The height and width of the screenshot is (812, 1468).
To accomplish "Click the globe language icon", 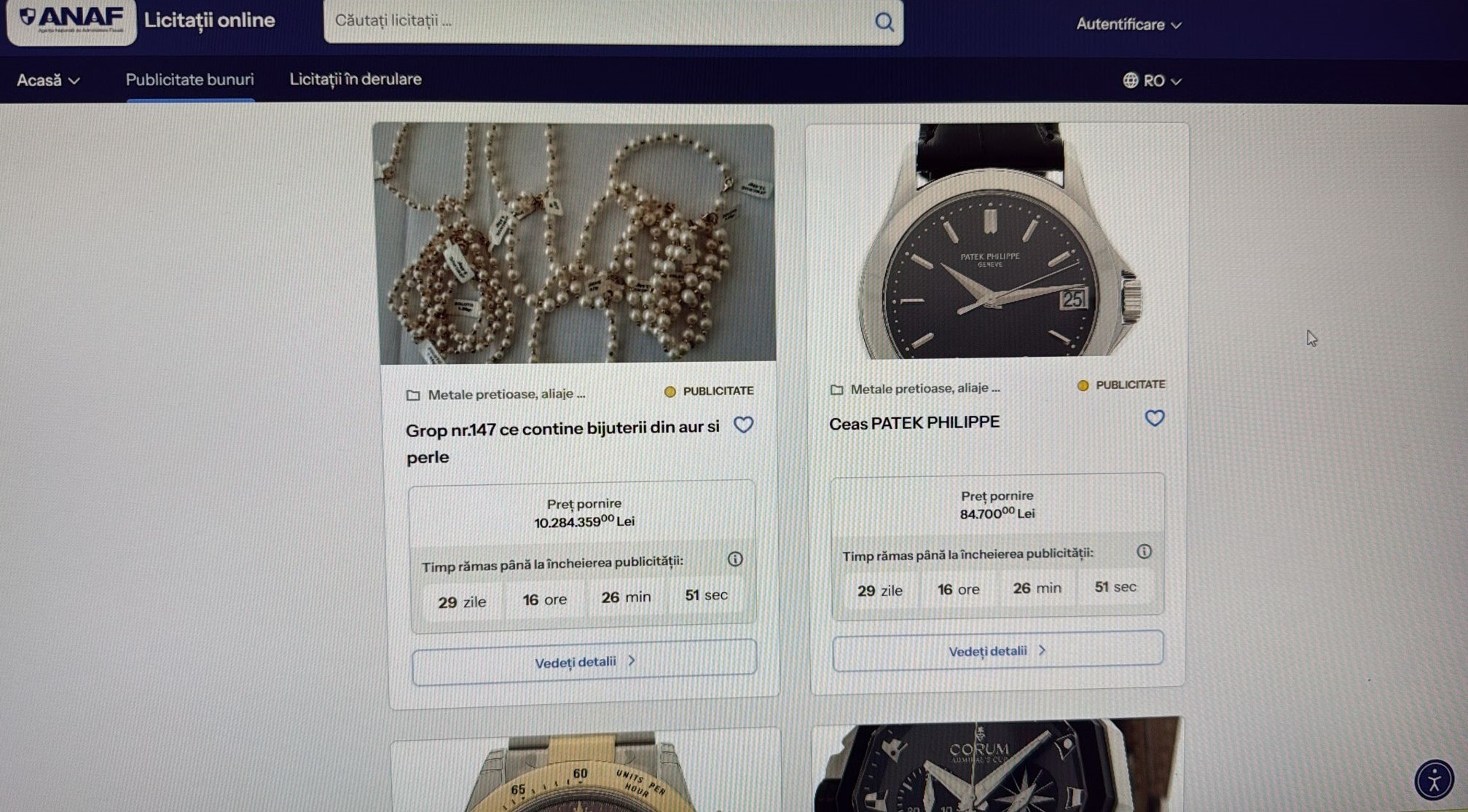I will (1130, 80).
